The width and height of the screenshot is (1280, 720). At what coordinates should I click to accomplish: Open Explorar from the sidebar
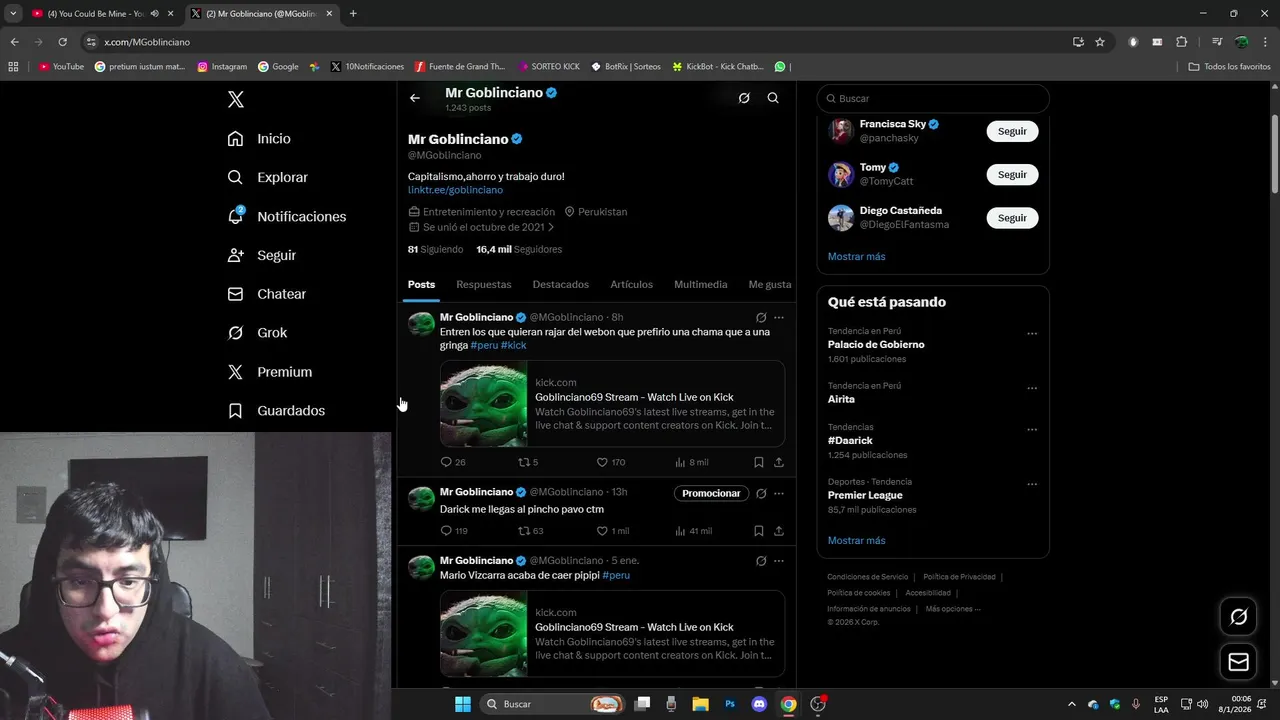point(268,177)
